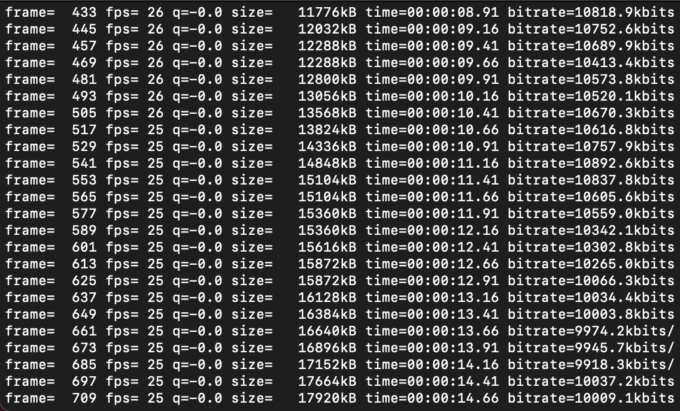Click the bitrate=10818.9kbits text
This screenshot has width=680, height=411.
tap(591, 12)
